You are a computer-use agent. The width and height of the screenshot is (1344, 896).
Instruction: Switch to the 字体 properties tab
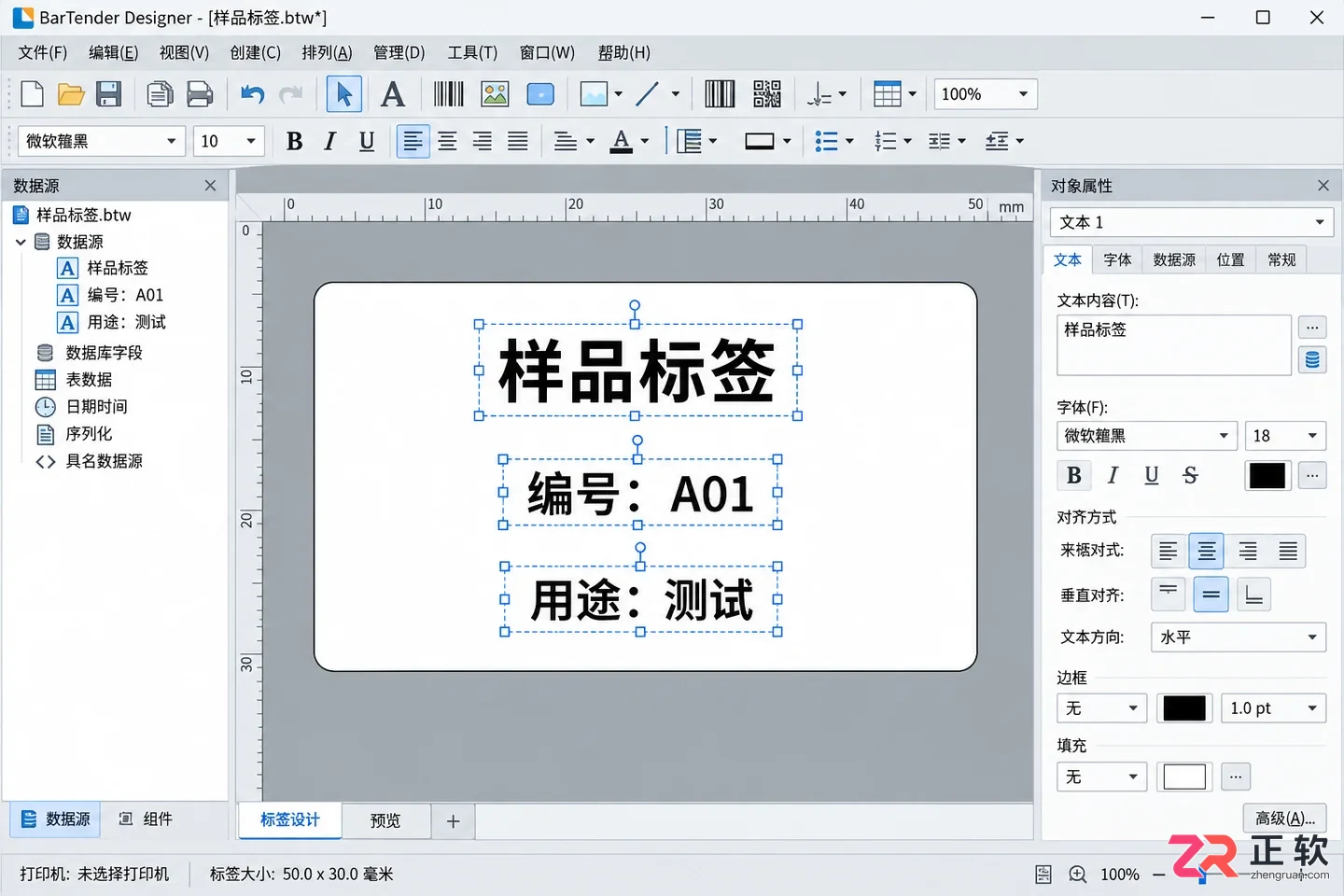[x=1117, y=259]
